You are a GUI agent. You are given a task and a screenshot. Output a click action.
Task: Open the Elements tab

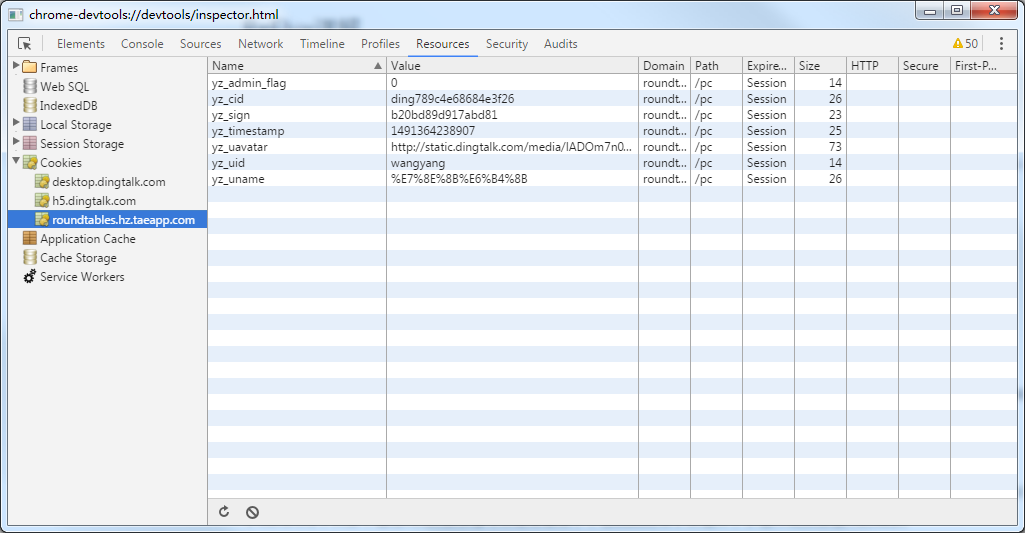(81, 44)
